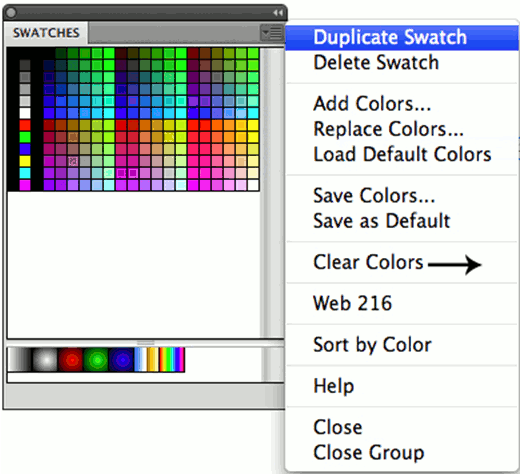Click the round close dot on panel titlebar
Viewport: 520px width, 475px height.
pyautogui.click(x=11, y=13)
